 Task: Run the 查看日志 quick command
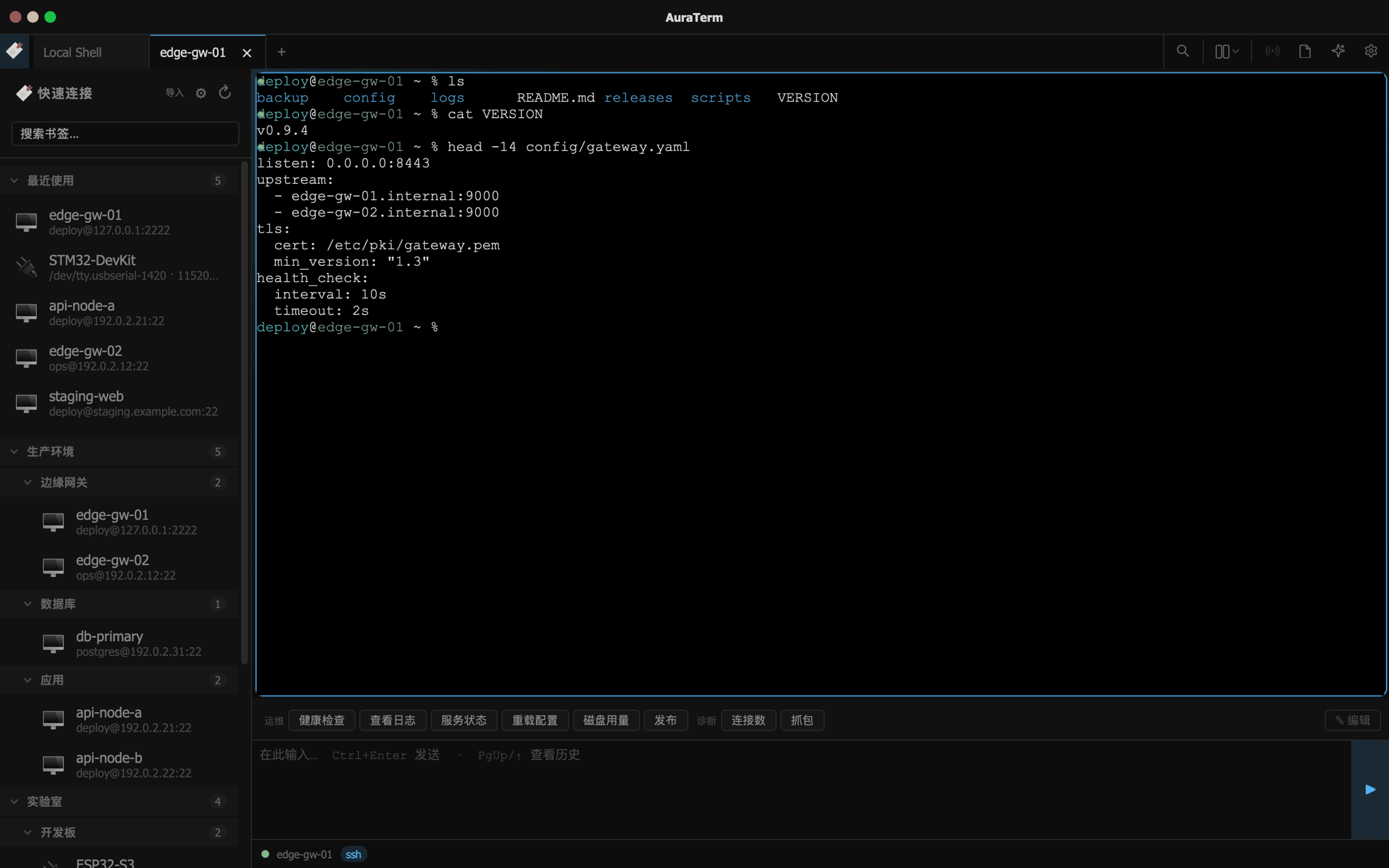tap(392, 720)
